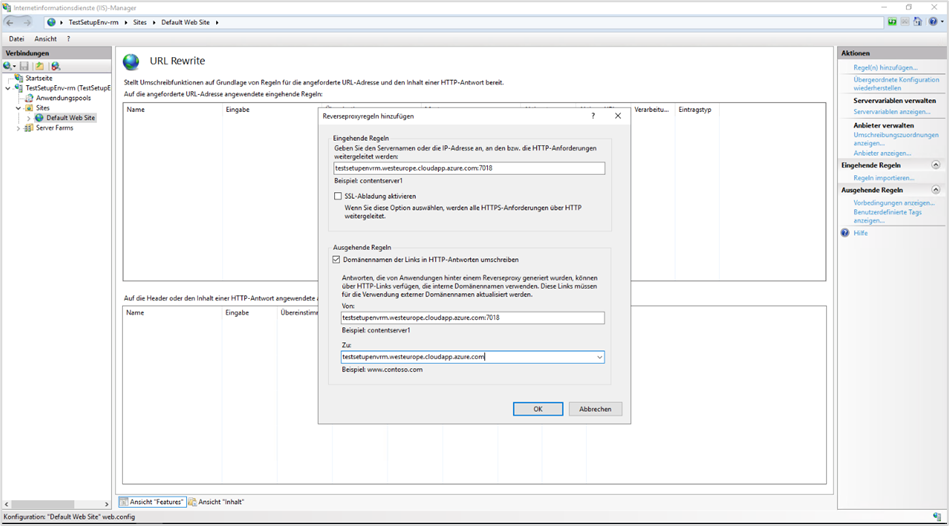Open the Zu combo box dropdown arrow
The width and height of the screenshot is (949, 526).
tap(598, 357)
